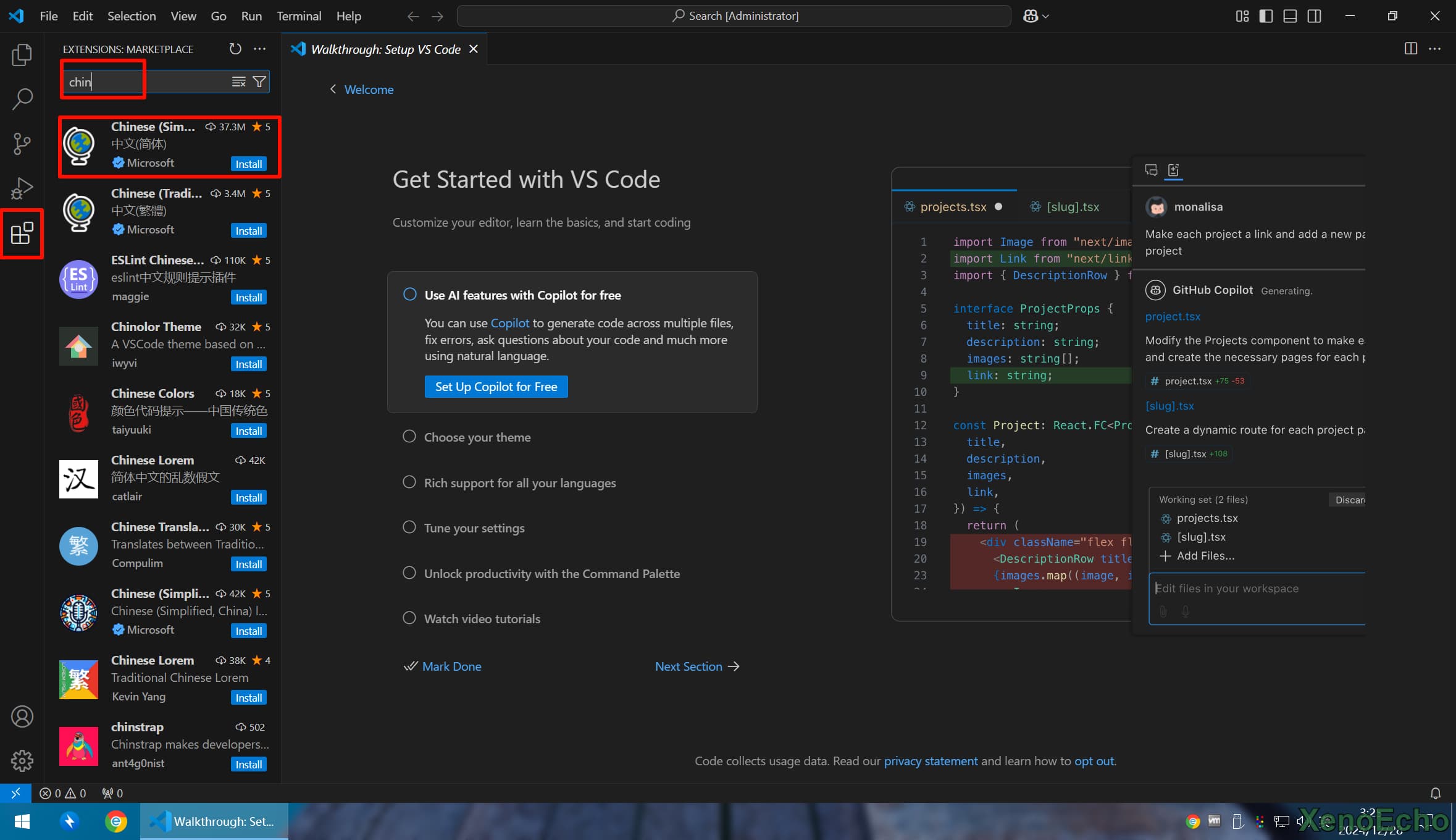
Task: Open the Terminal menu
Action: coord(298,16)
